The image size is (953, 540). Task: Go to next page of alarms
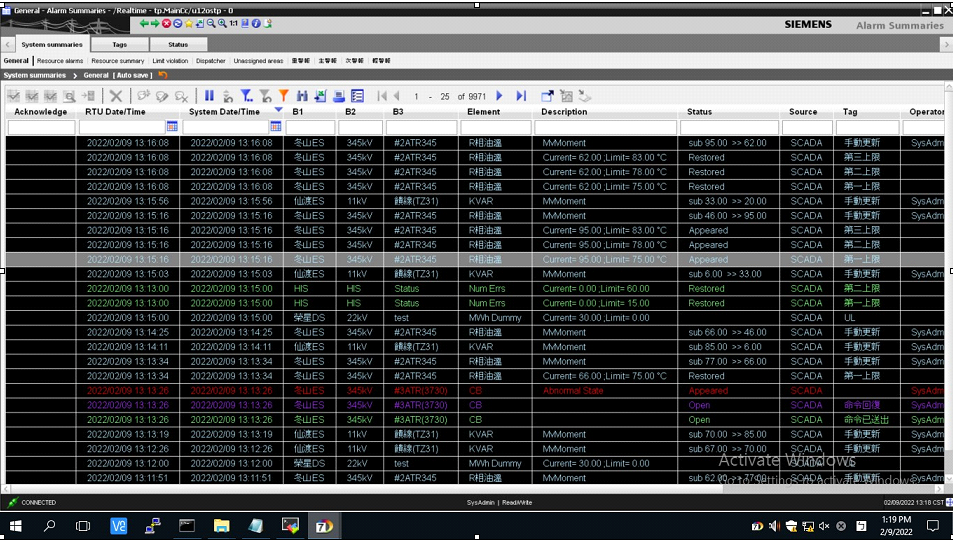(x=500, y=96)
